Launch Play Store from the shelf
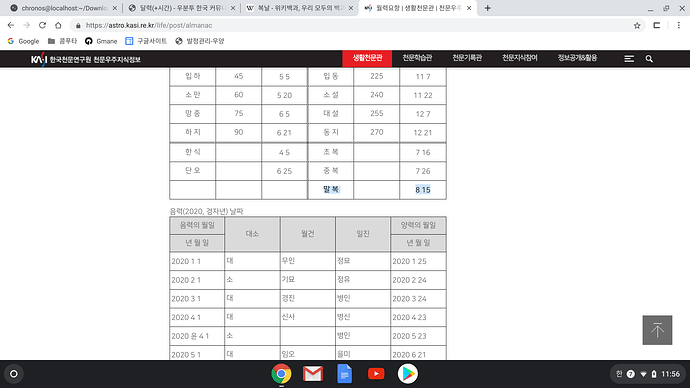The width and height of the screenshot is (690, 388). click(x=408, y=374)
